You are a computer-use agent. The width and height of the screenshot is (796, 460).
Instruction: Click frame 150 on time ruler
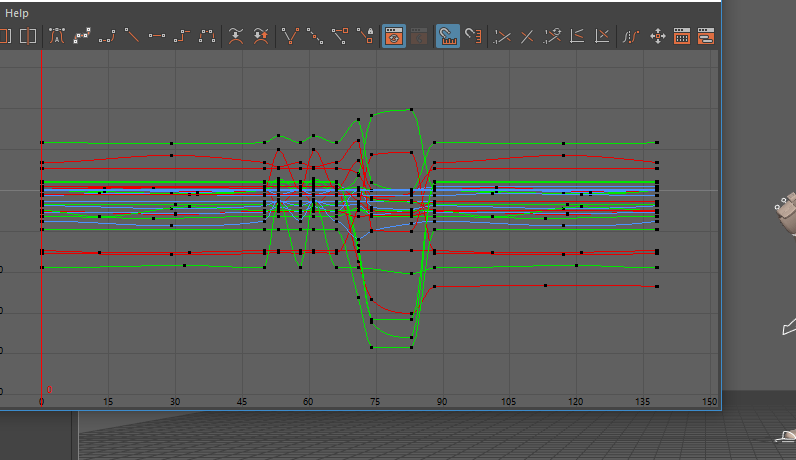pyautogui.click(x=709, y=402)
